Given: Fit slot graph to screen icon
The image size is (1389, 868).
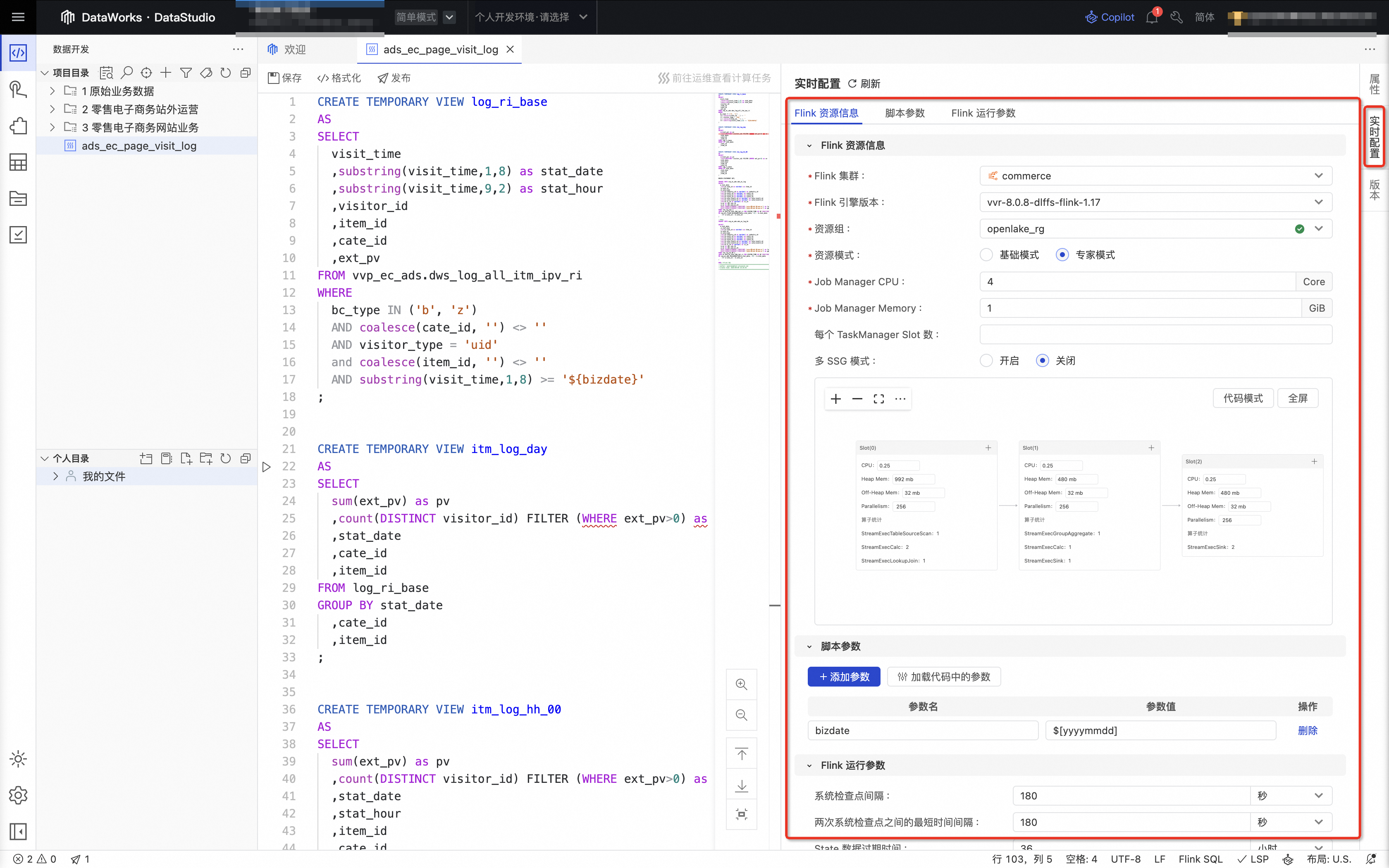Looking at the screenshot, I should tap(879, 399).
